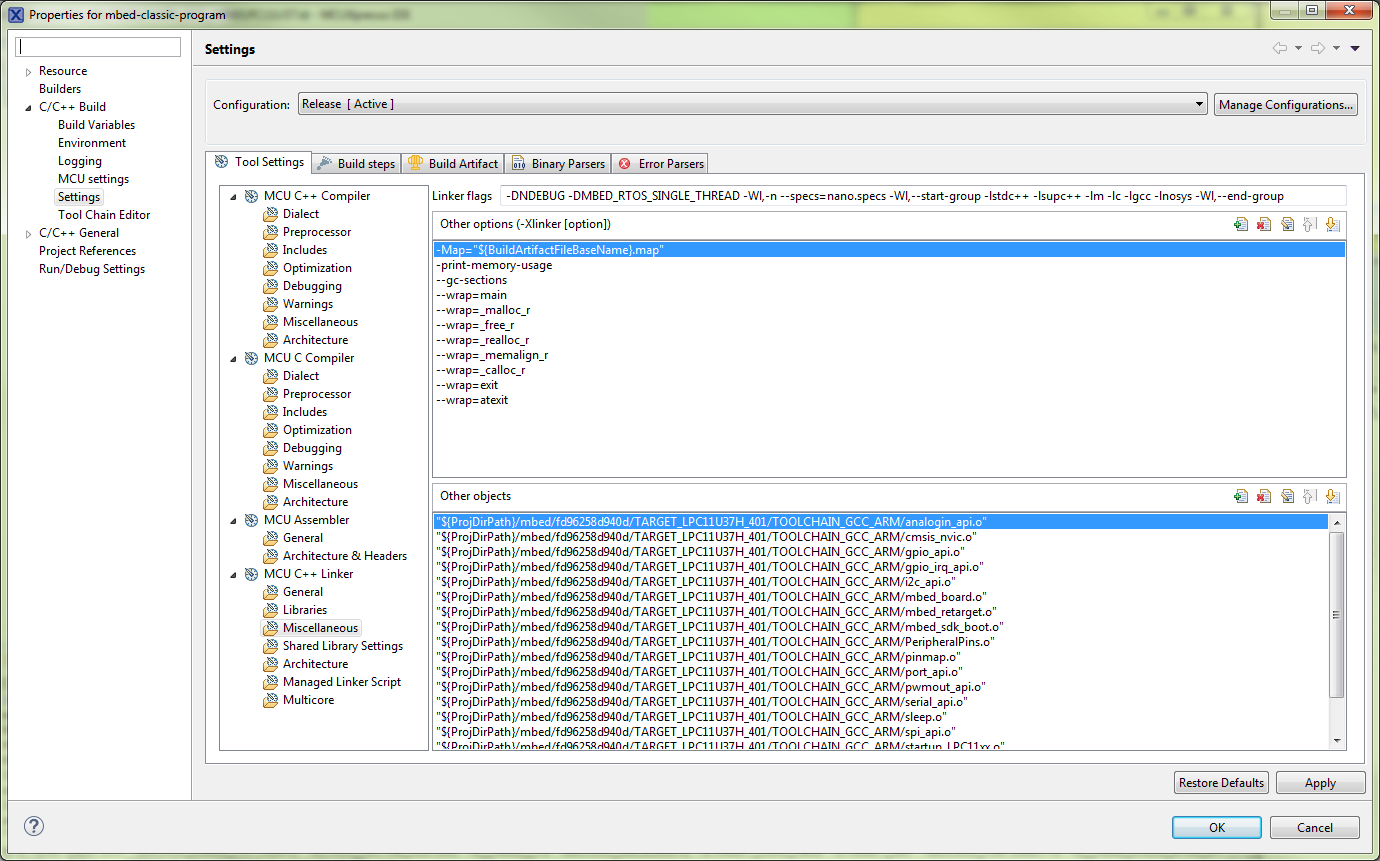The width and height of the screenshot is (1380, 861).
Task: Confirm with the OK button
Action: 1217,827
